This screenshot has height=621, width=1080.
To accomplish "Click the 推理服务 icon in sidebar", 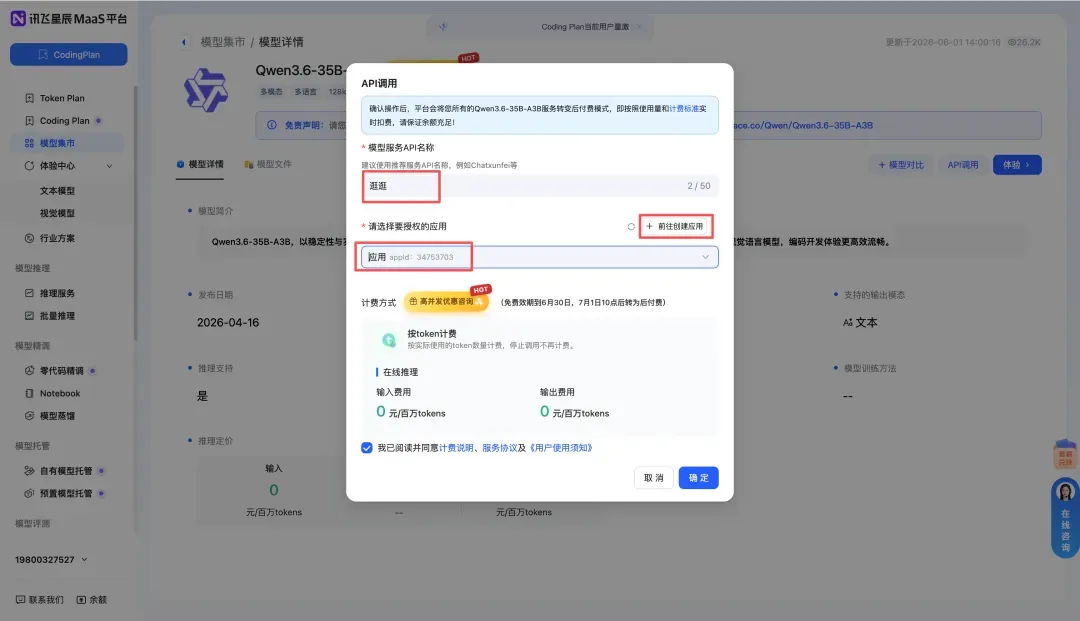I will coord(29,293).
